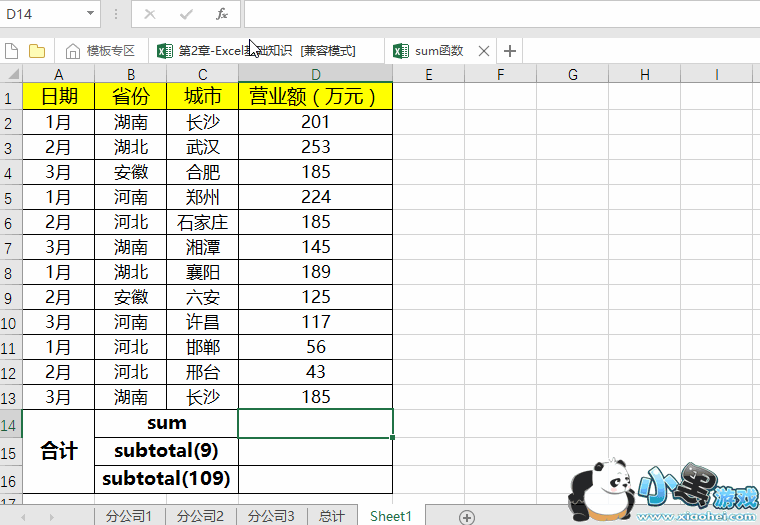Select the cell with value 145
The width and height of the screenshot is (760, 525).
click(x=316, y=247)
